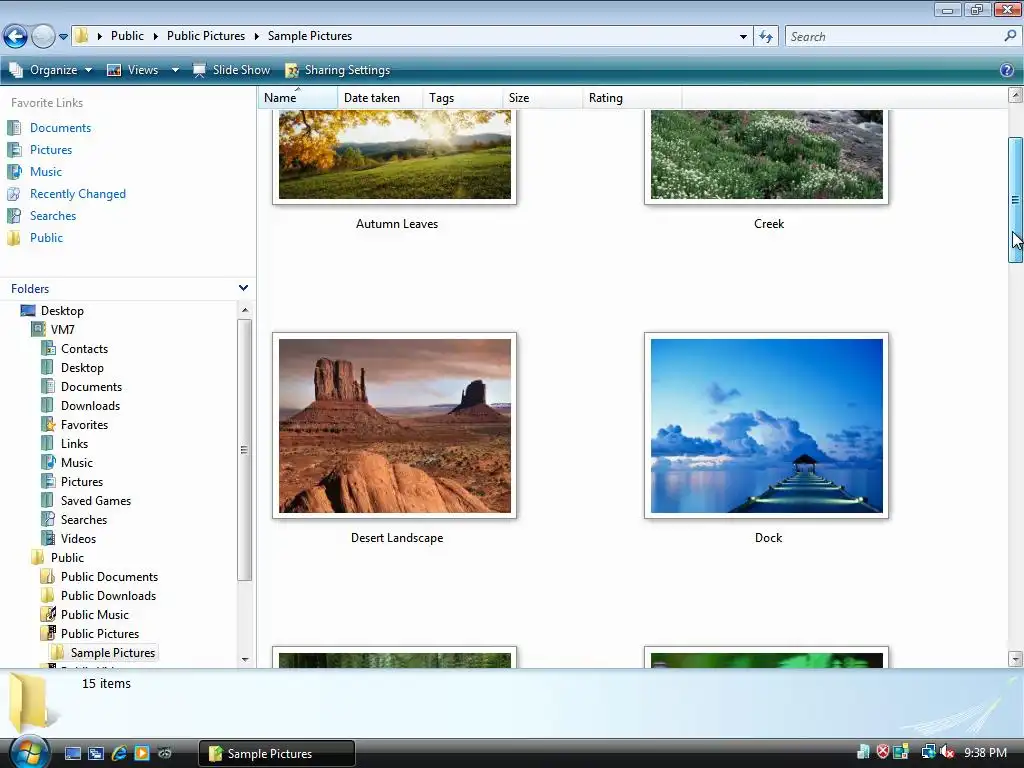
Task: Click the Views button
Action: click(x=133, y=70)
